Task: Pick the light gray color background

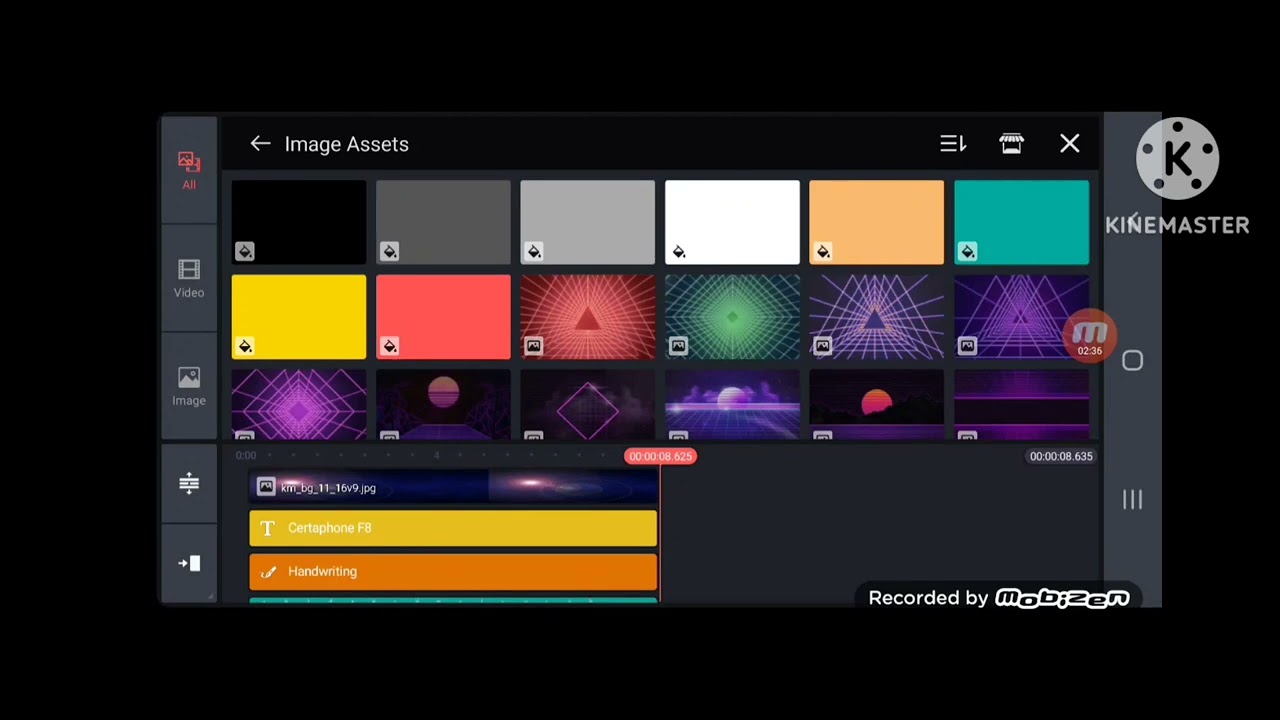Action: pyautogui.click(x=588, y=222)
